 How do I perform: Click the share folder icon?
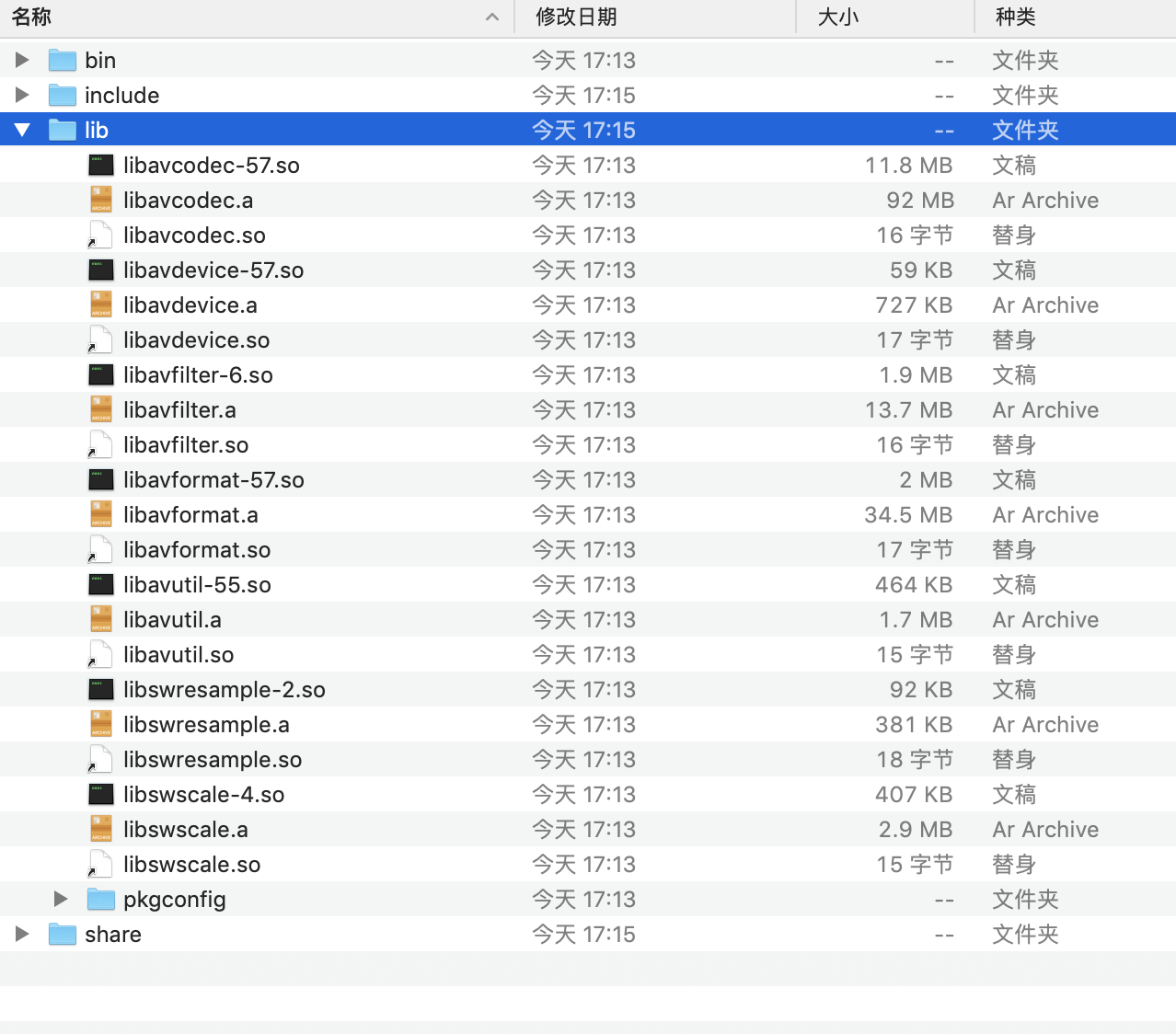pyautogui.click(x=62, y=934)
